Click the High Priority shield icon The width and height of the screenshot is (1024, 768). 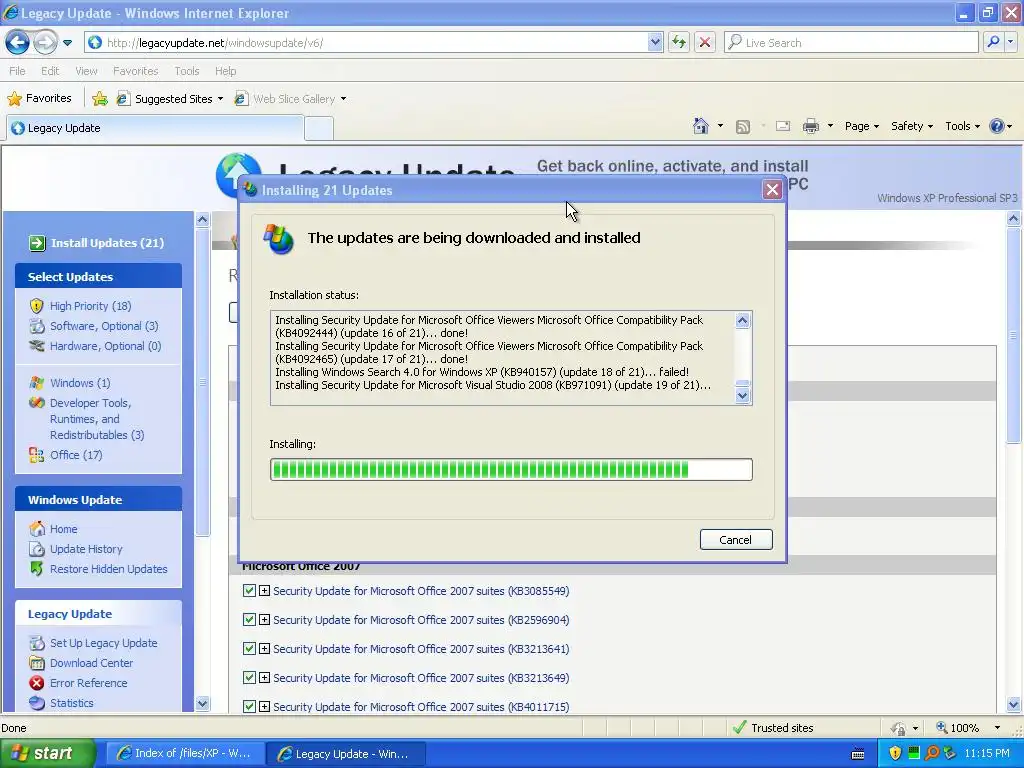coord(37,306)
